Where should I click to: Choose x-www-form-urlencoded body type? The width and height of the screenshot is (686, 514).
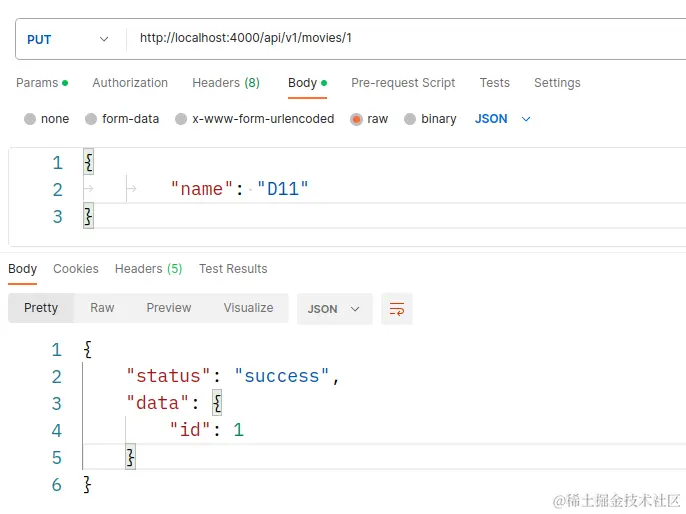[x=181, y=119]
